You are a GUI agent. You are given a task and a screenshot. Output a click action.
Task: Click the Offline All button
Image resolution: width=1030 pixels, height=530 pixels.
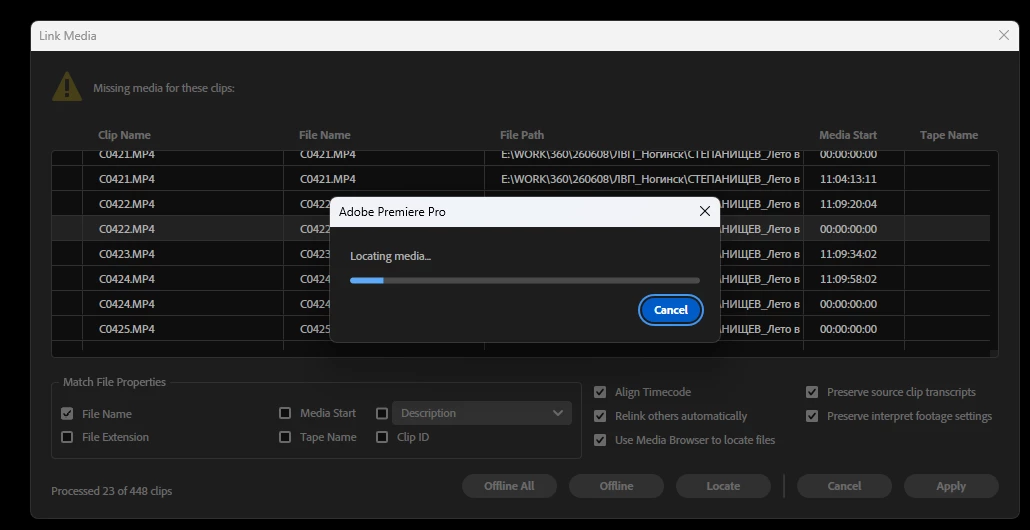tap(509, 486)
